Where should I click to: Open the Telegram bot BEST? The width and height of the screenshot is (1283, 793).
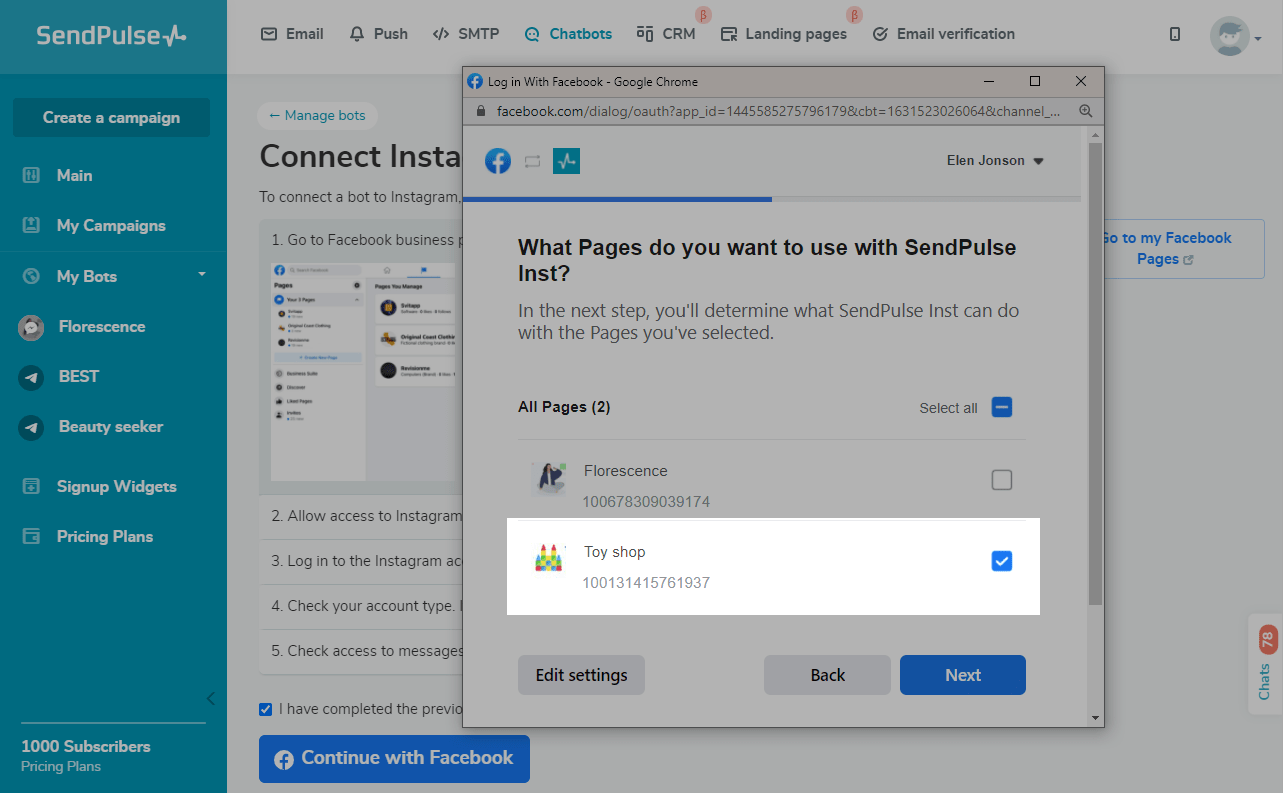coord(78,377)
